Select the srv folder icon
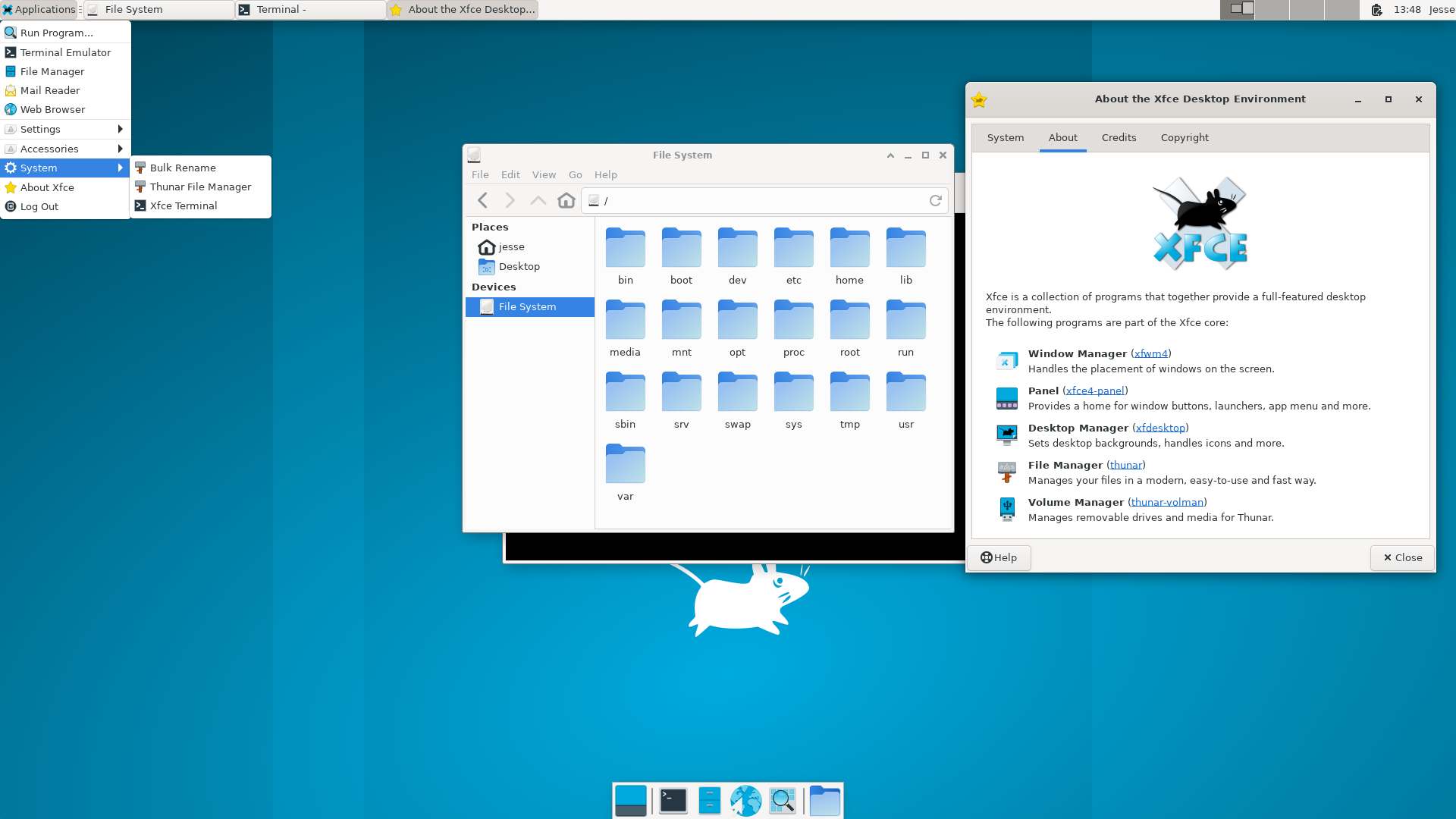The height and width of the screenshot is (819, 1456). pyautogui.click(x=681, y=392)
